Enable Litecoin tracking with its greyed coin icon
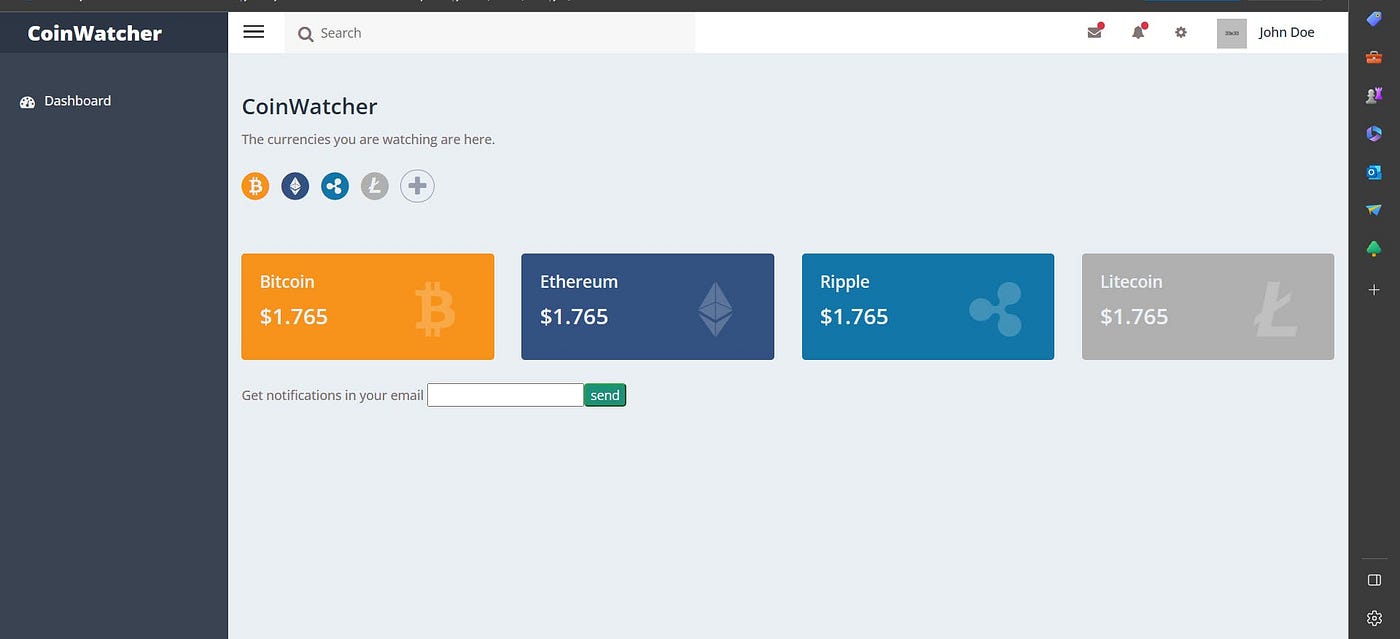This screenshot has height=639, width=1400. coord(374,185)
